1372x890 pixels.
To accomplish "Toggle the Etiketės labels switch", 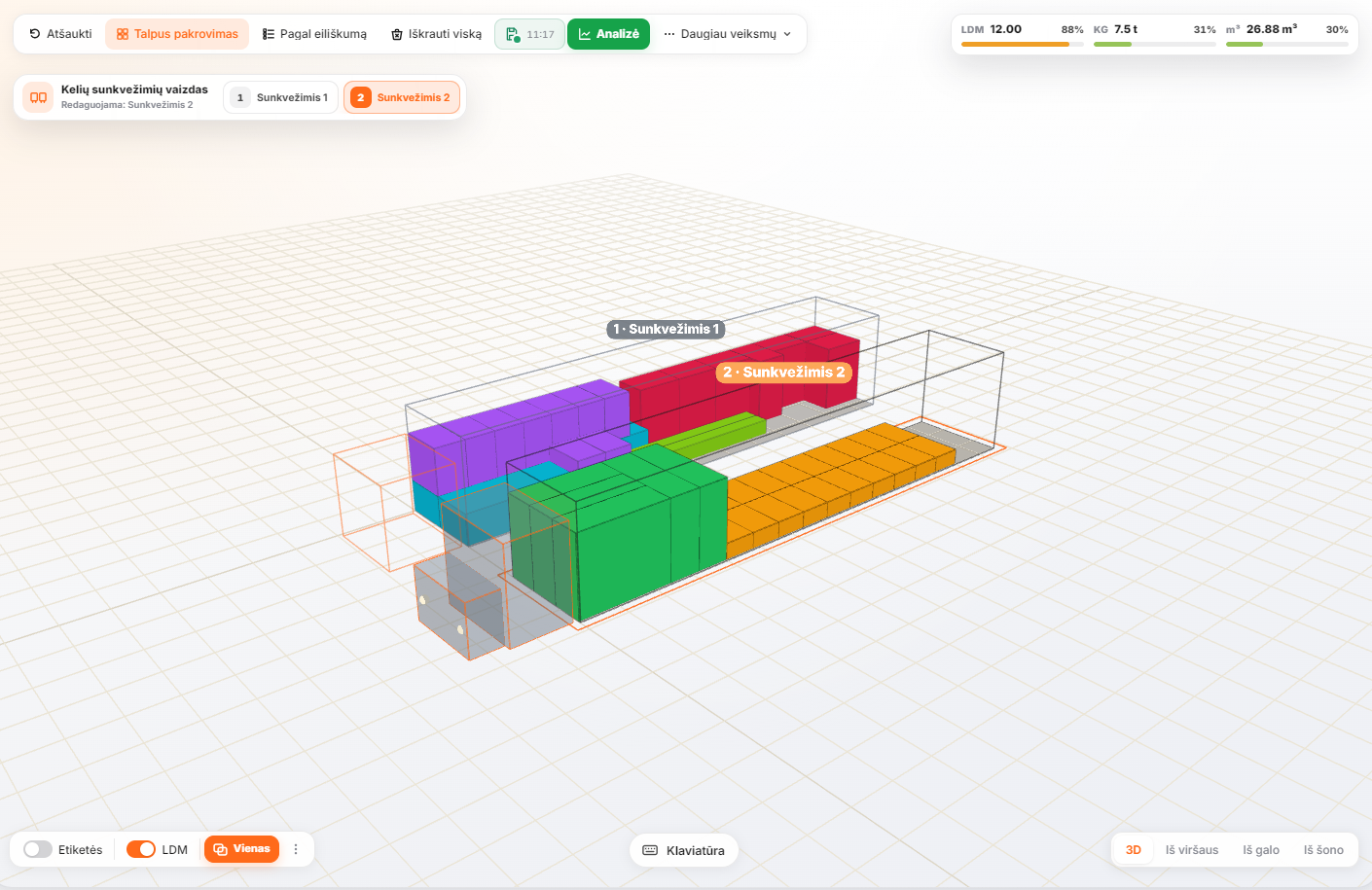I will 38,849.
